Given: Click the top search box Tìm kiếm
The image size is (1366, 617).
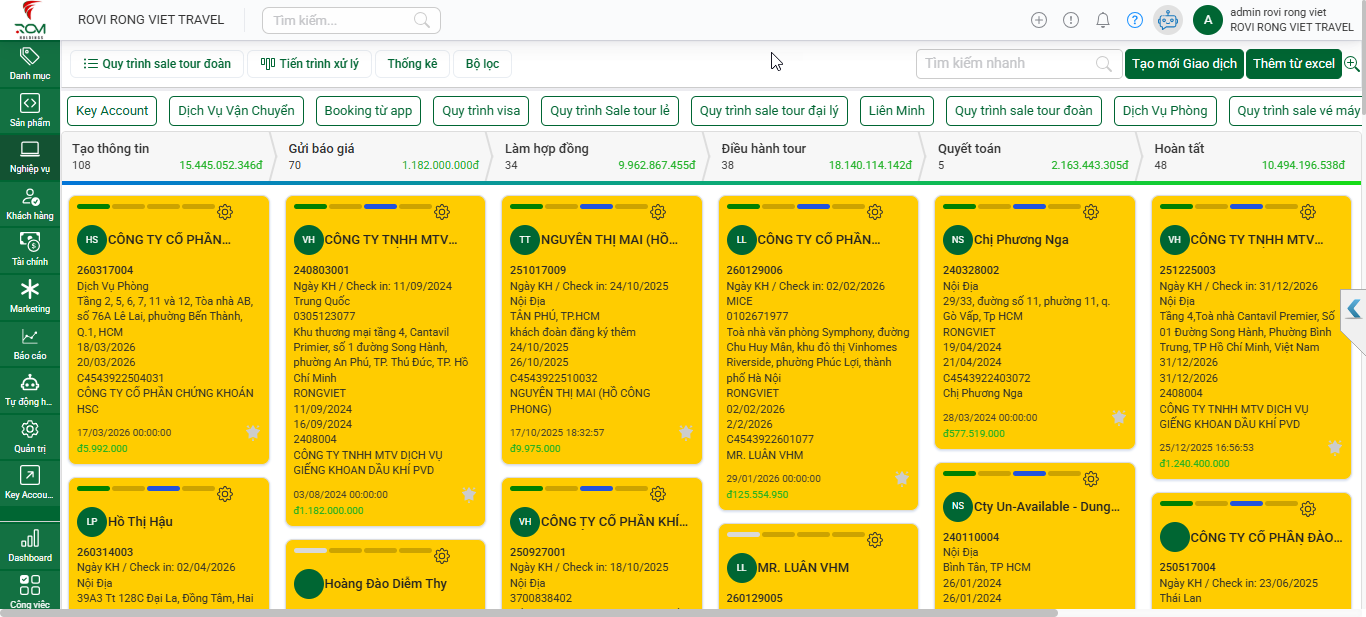Looking at the screenshot, I should [351, 20].
